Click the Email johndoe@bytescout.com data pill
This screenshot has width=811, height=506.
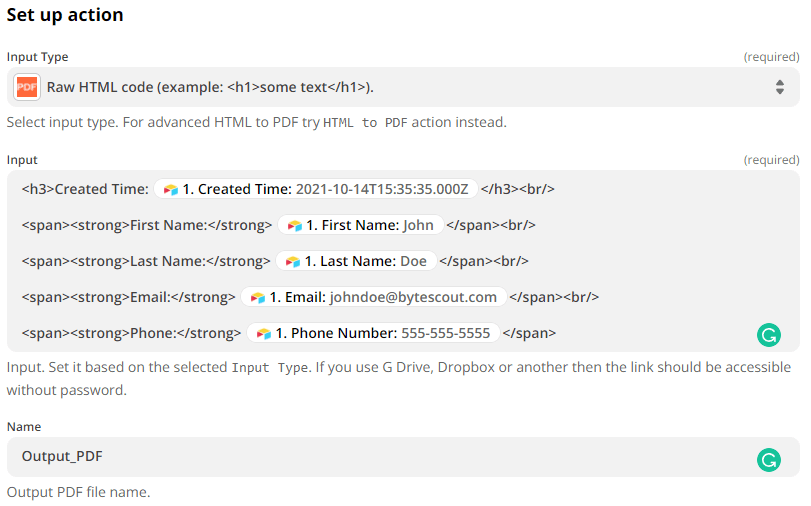click(x=372, y=297)
